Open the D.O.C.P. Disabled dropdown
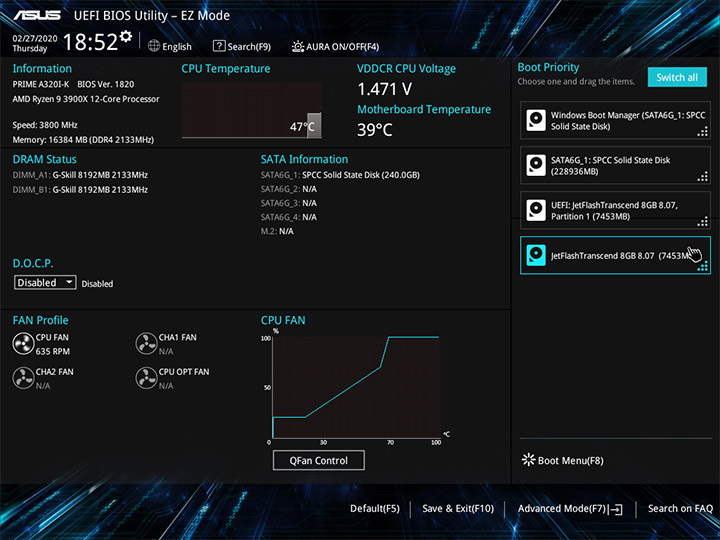This screenshot has height=540, width=720. (45, 282)
